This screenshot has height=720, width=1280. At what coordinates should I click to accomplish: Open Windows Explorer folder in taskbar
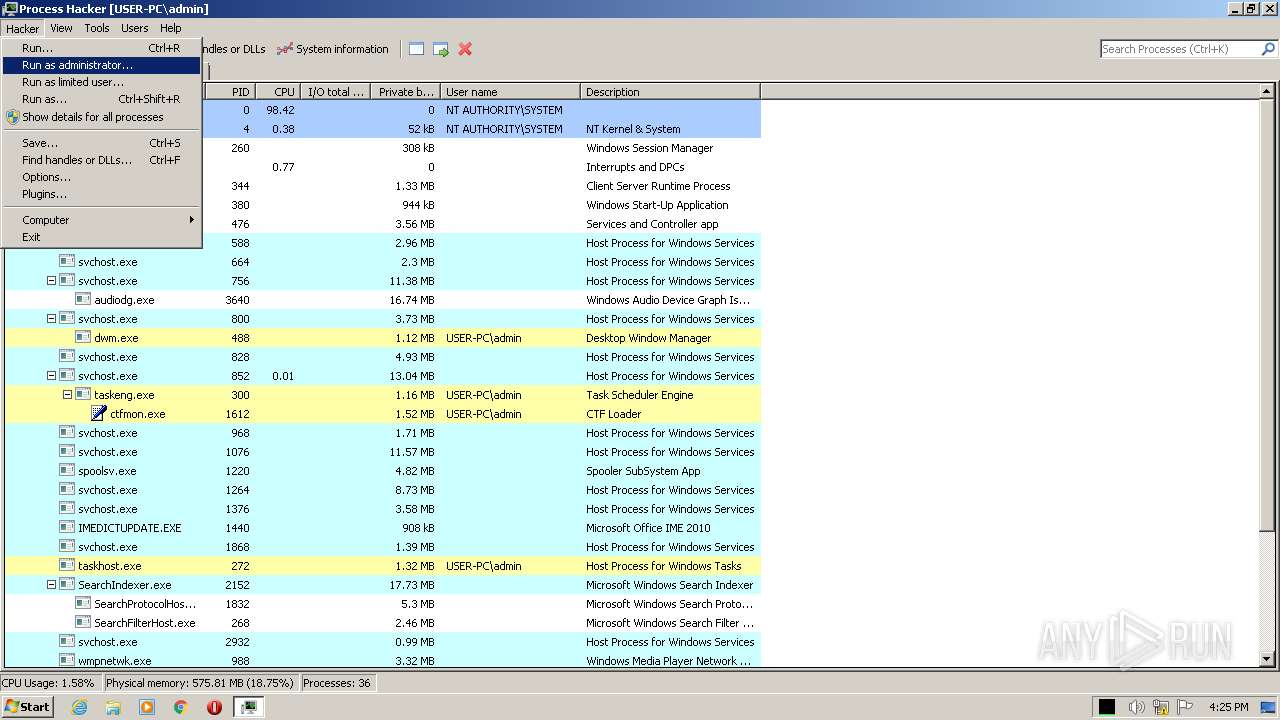pyautogui.click(x=113, y=707)
